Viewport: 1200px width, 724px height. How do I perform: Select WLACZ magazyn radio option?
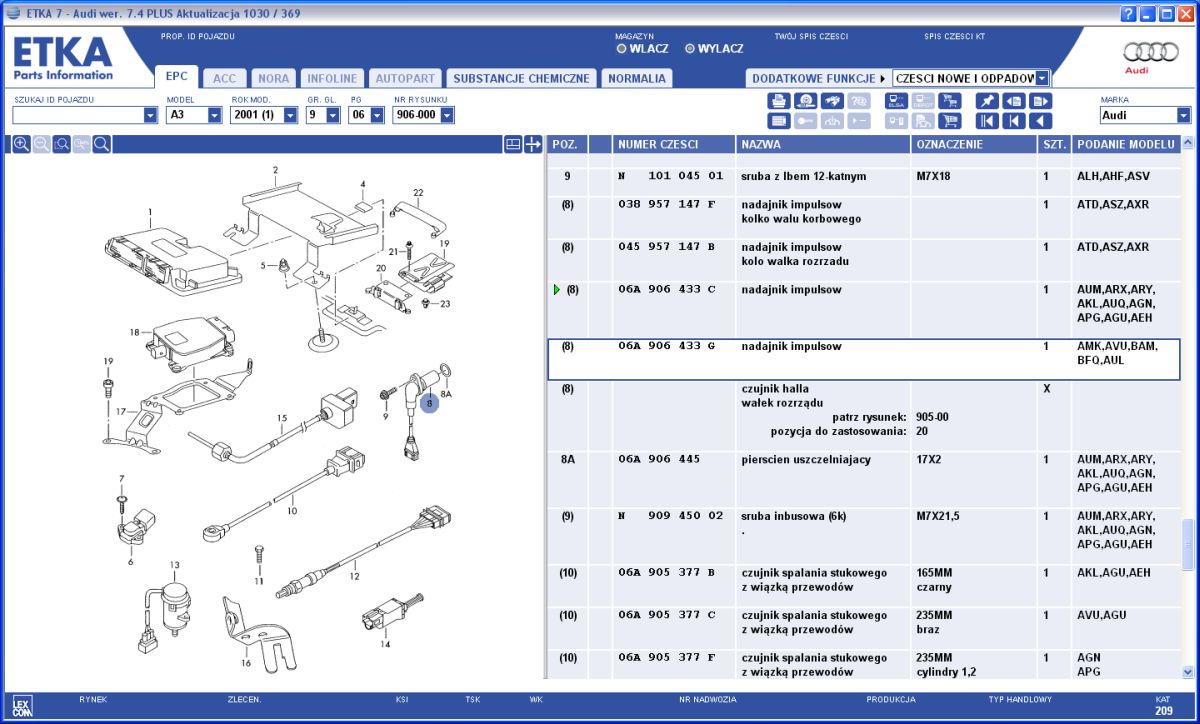(622, 48)
